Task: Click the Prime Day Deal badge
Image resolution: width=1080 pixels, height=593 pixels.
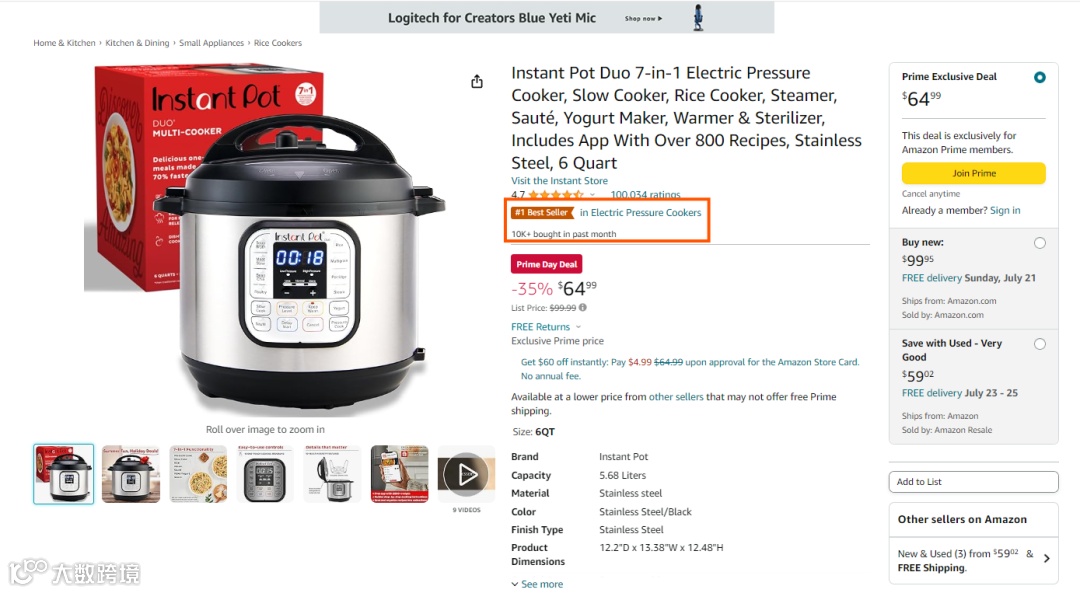Action: 547,264
